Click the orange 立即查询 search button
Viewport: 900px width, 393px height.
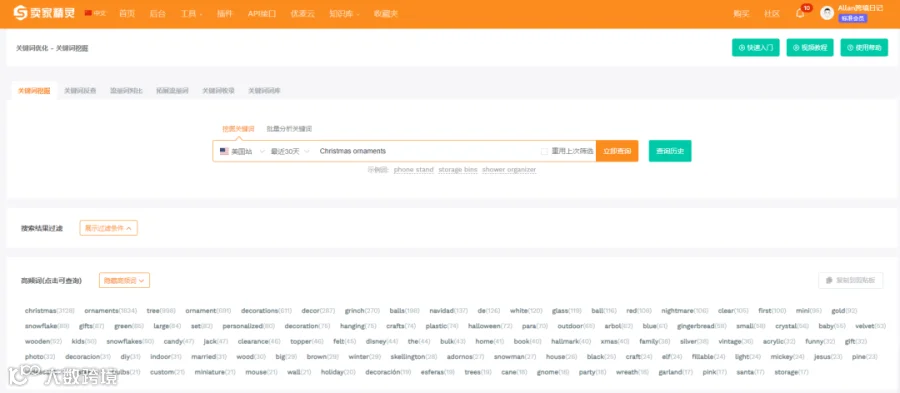pyautogui.click(x=617, y=151)
